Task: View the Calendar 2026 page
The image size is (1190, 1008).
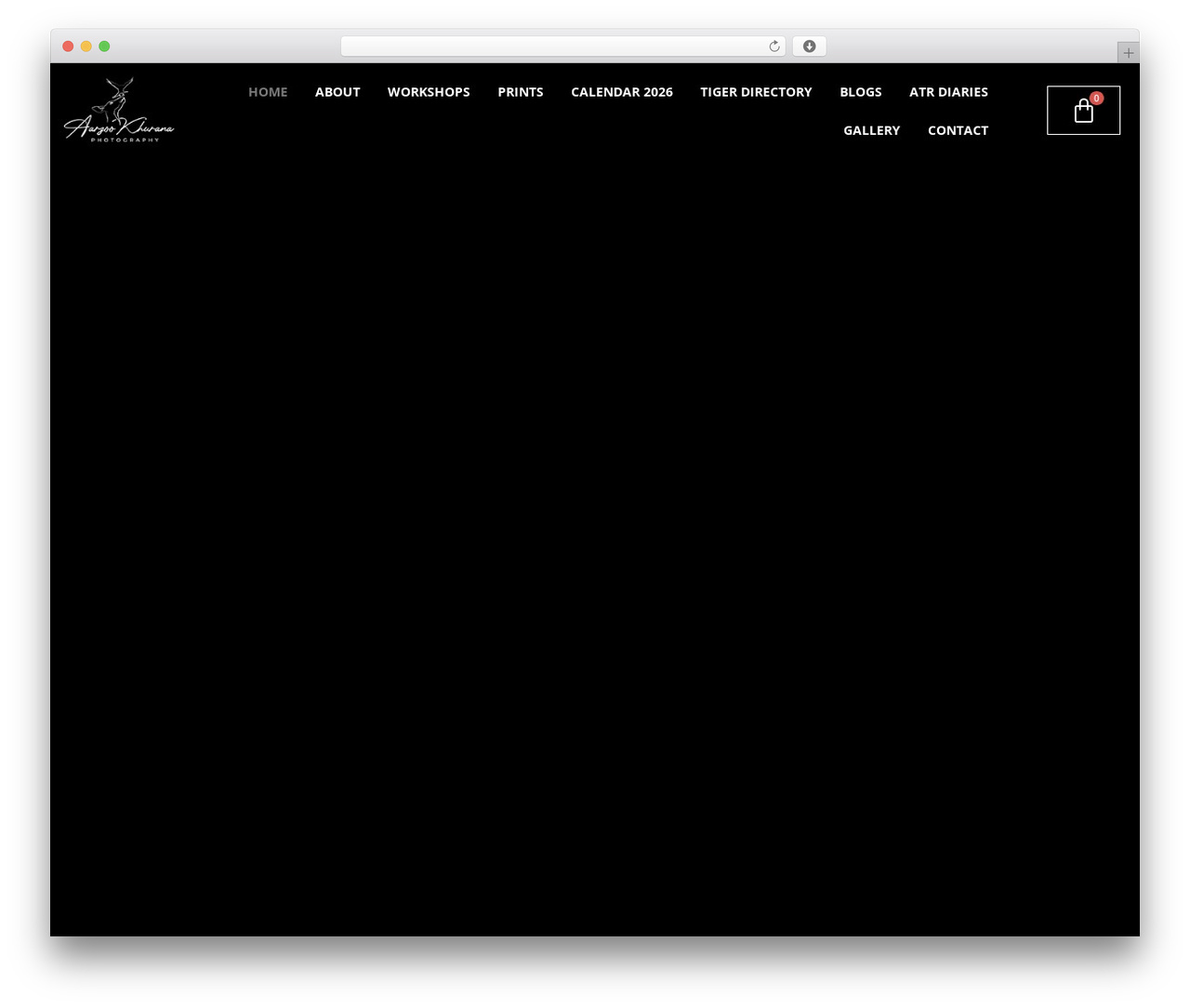Action: pyautogui.click(x=622, y=92)
